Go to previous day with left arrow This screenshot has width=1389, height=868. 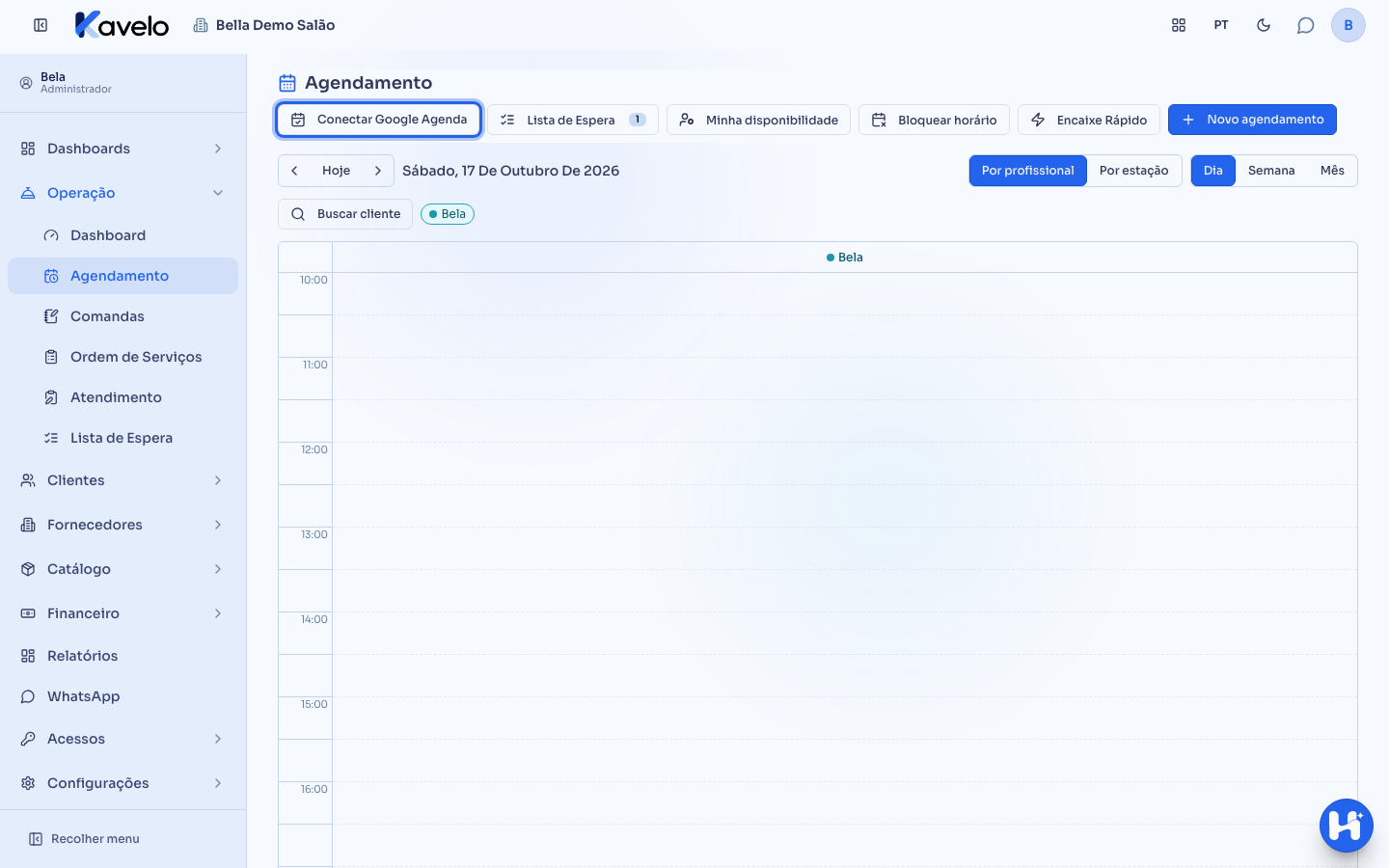[294, 171]
